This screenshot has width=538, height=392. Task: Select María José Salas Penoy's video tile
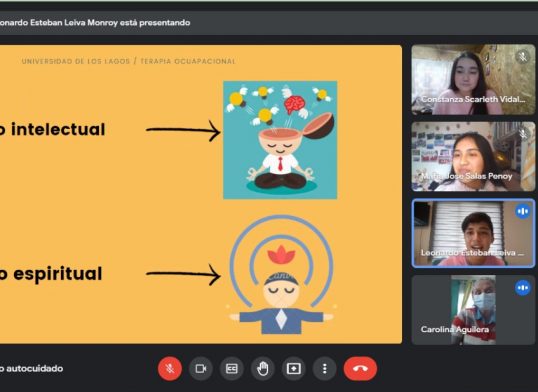tap(473, 156)
